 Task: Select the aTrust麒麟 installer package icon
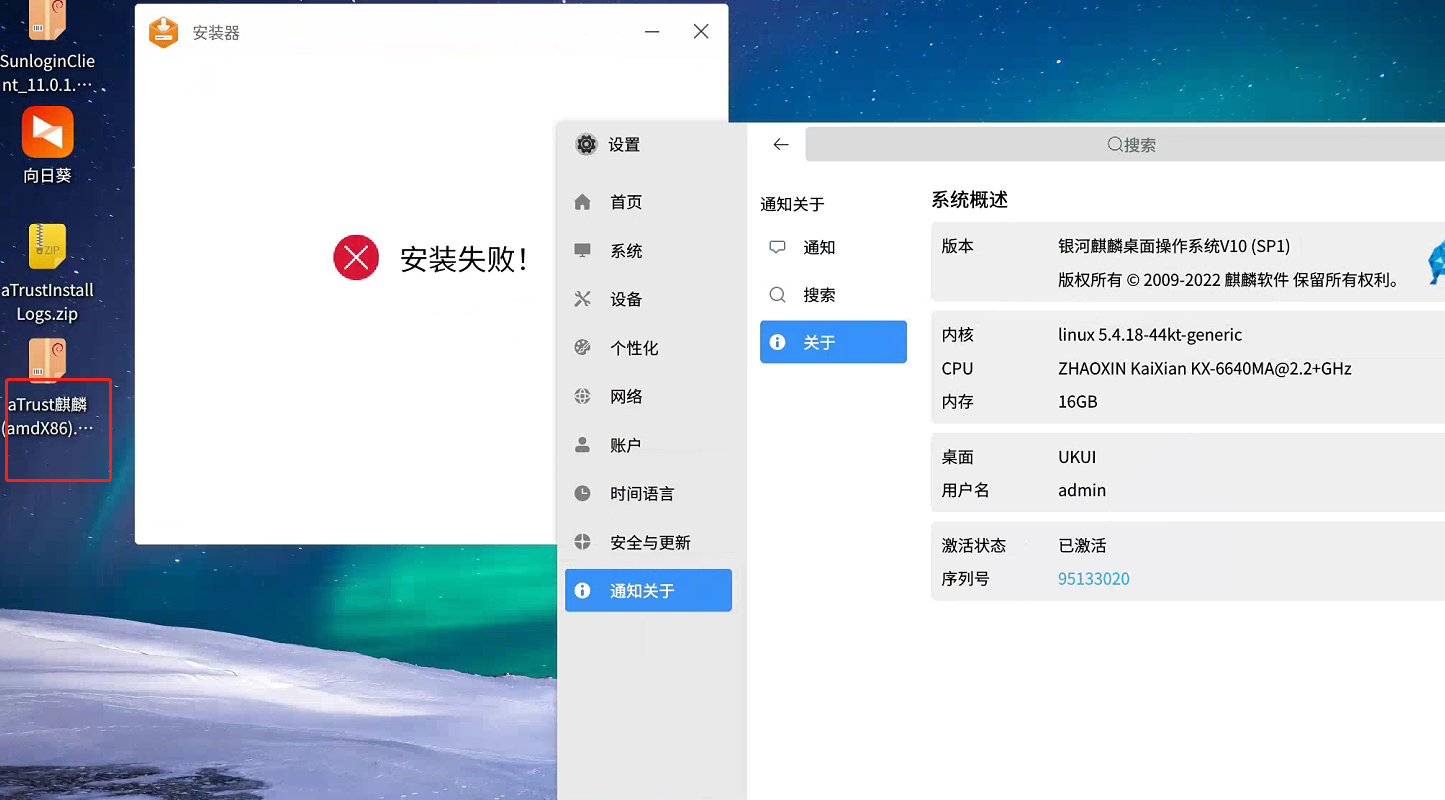(47, 362)
